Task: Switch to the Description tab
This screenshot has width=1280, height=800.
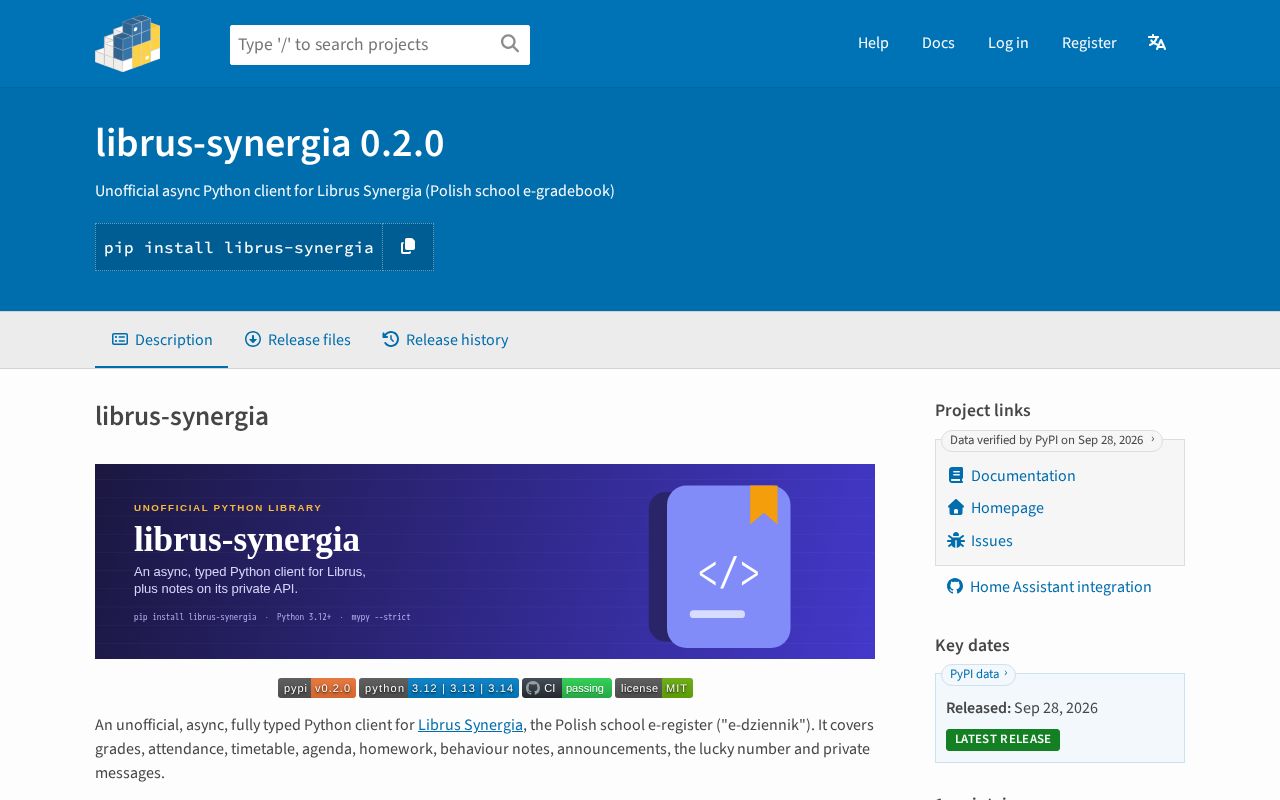Action: [162, 340]
